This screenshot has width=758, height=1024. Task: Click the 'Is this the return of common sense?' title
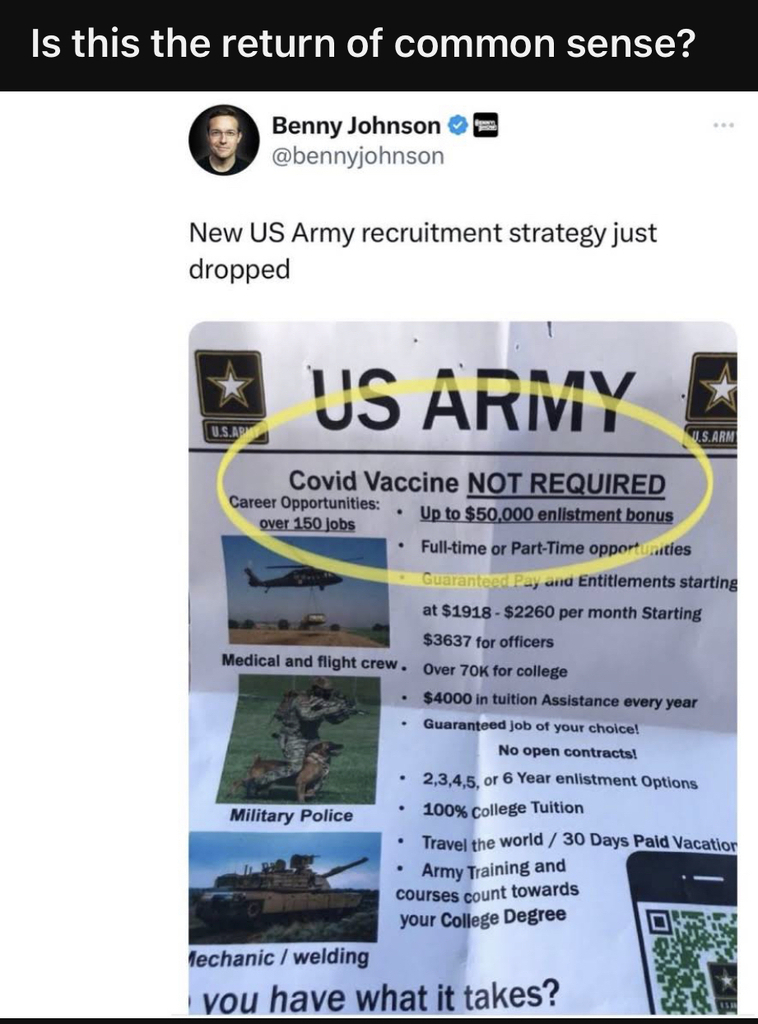tap(362, 45)
